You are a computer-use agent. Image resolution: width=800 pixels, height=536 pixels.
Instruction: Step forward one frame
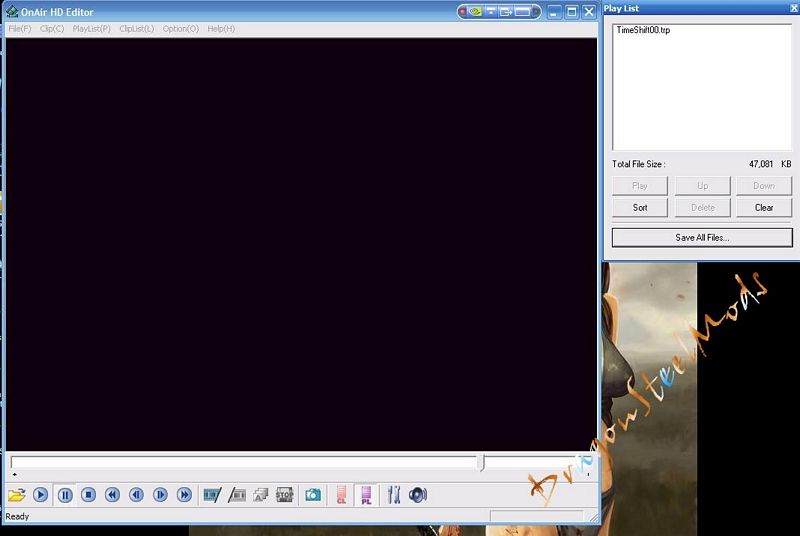coord(160,495)
